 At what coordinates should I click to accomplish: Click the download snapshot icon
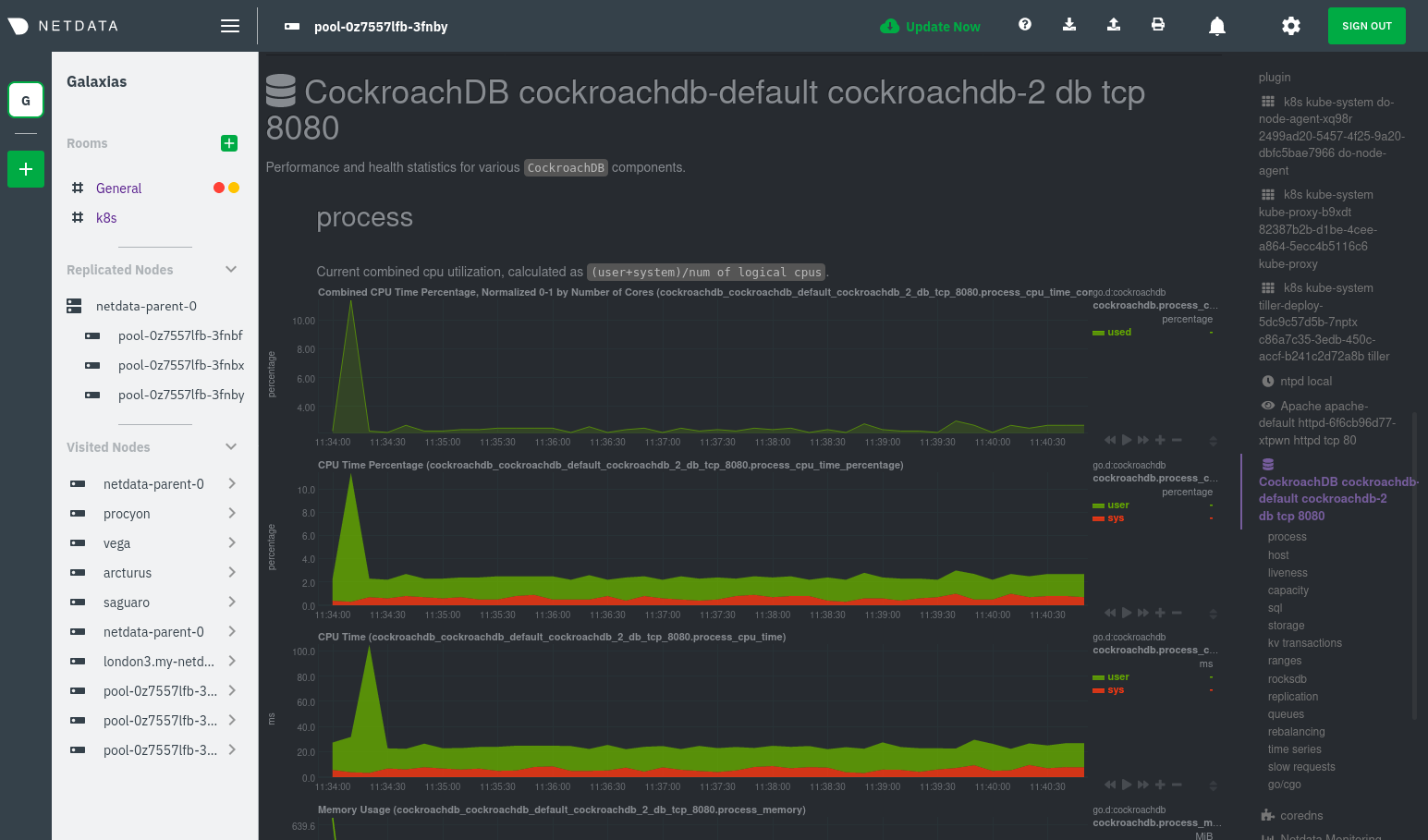[1069, 25]
